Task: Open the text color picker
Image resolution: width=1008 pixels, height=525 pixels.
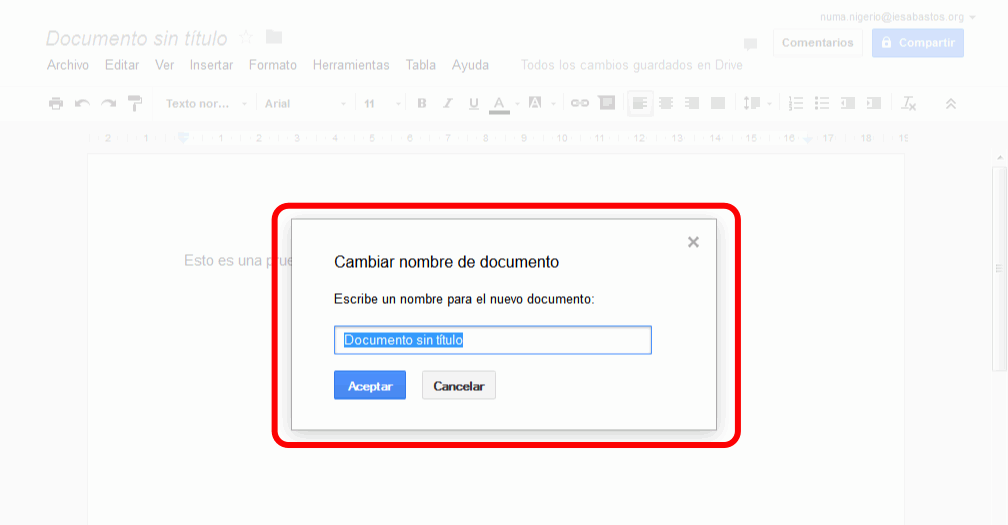Action: pyautogui.click(x=500, y=103)
